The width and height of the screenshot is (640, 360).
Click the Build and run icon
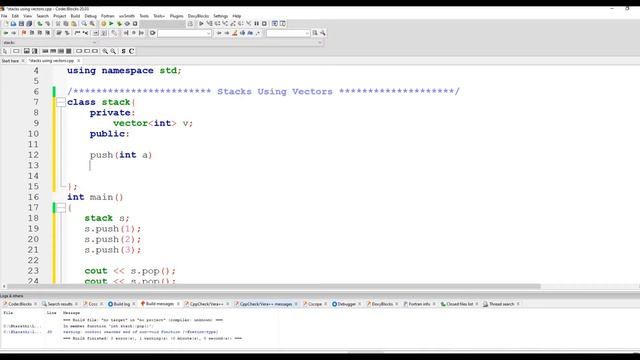pyautogui.click(x=119, y=24)
